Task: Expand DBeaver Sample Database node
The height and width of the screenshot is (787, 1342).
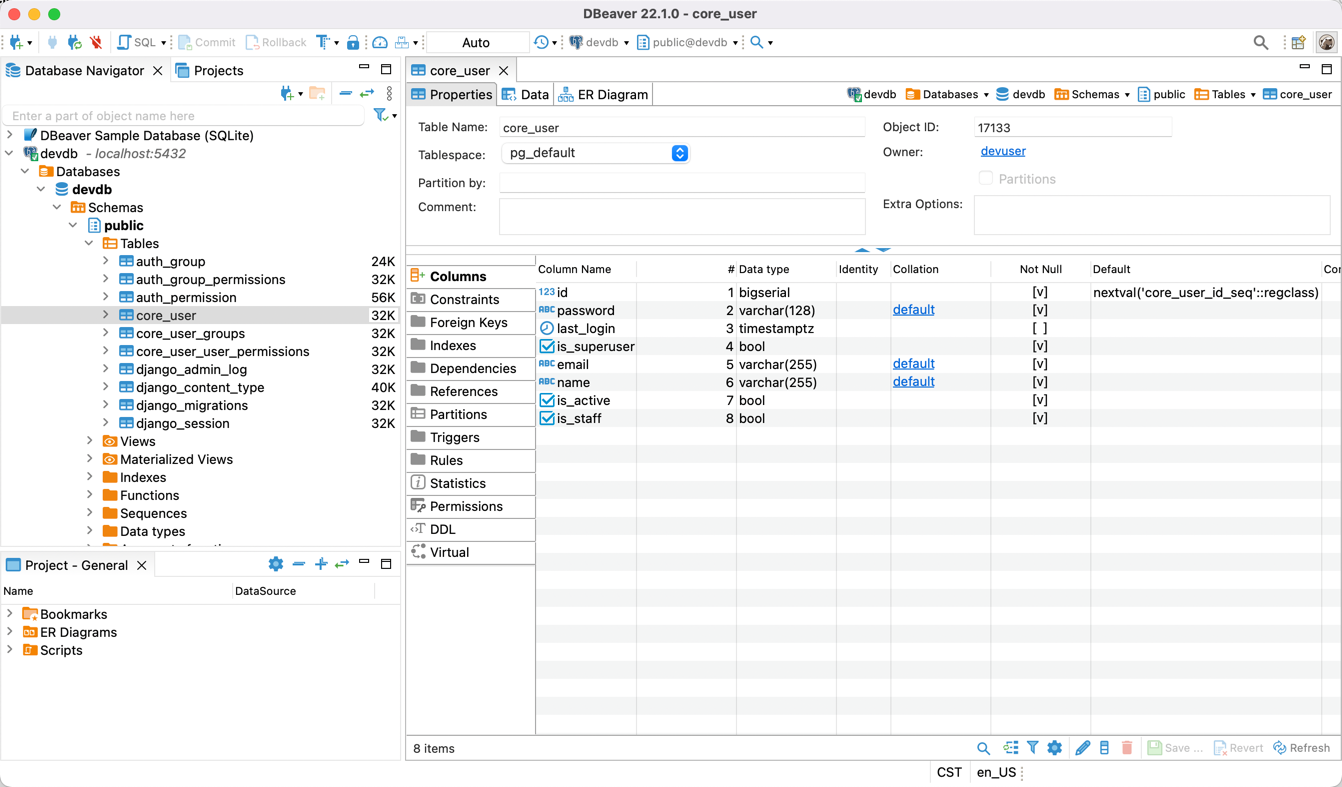Action: 10,135
